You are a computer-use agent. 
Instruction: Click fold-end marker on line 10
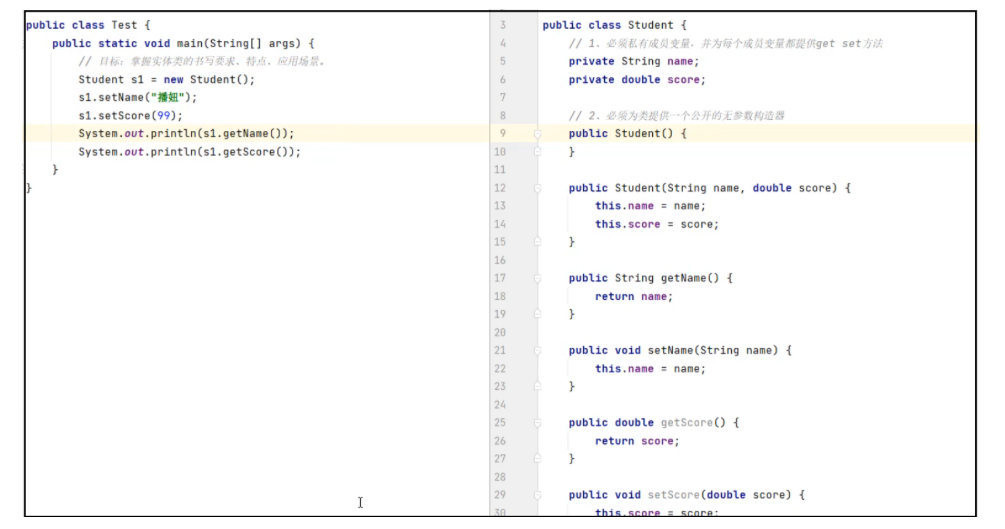(537, 152)
